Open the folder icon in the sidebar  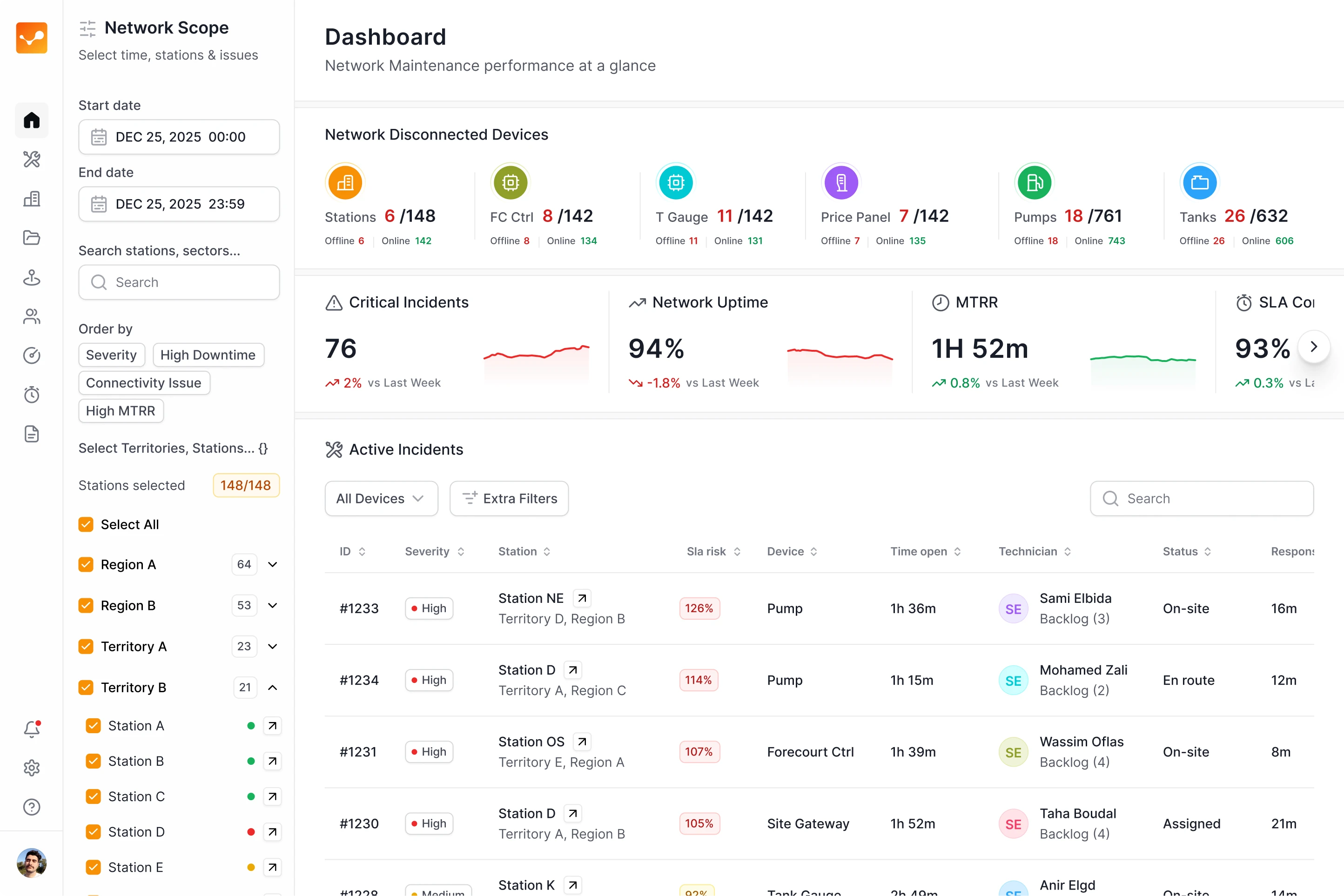pos(32,238)
